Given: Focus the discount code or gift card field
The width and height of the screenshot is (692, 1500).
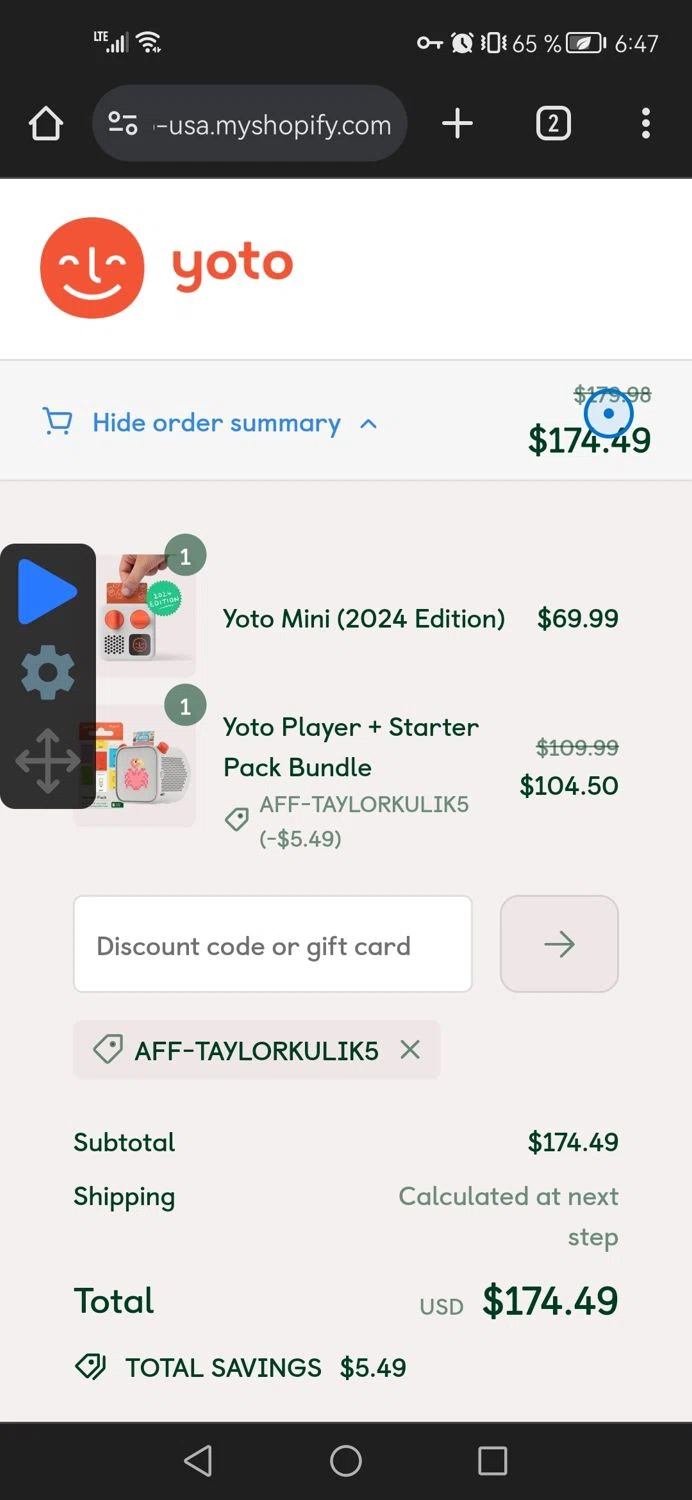Looking at the screenshot, I should point(272,945).
